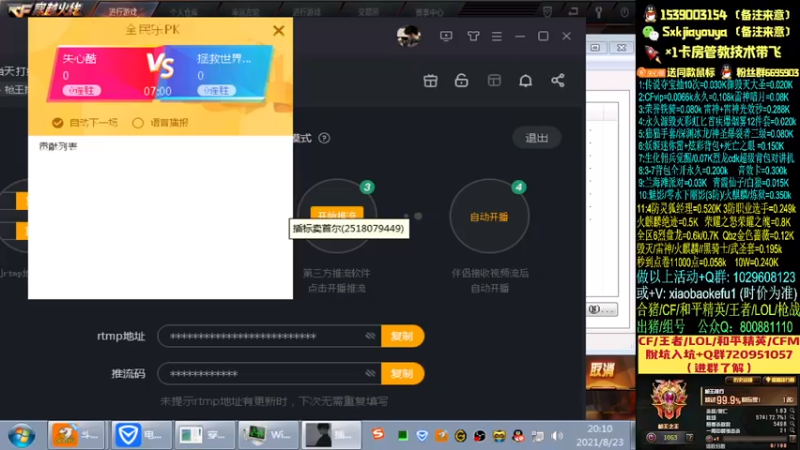This screenshot has width=800, height=450.
Task: Click the wrench settings icon in CF bar
Action: pyautogui.click(x=598, y=12)
